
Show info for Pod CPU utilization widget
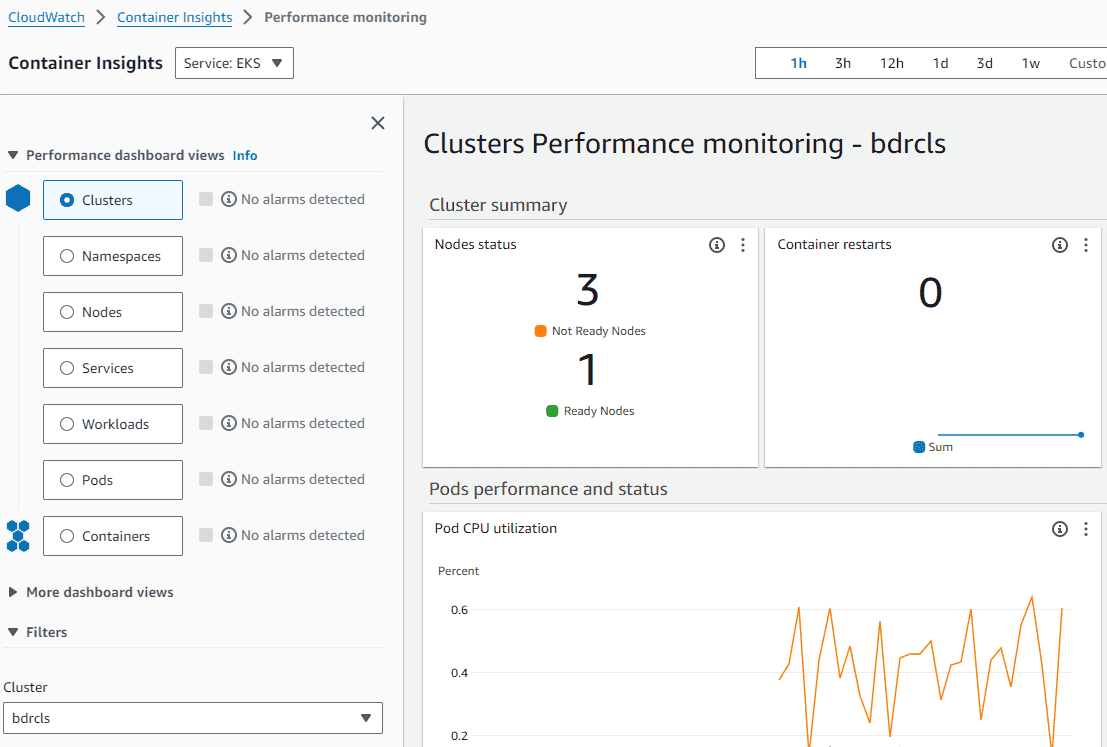1060,529
